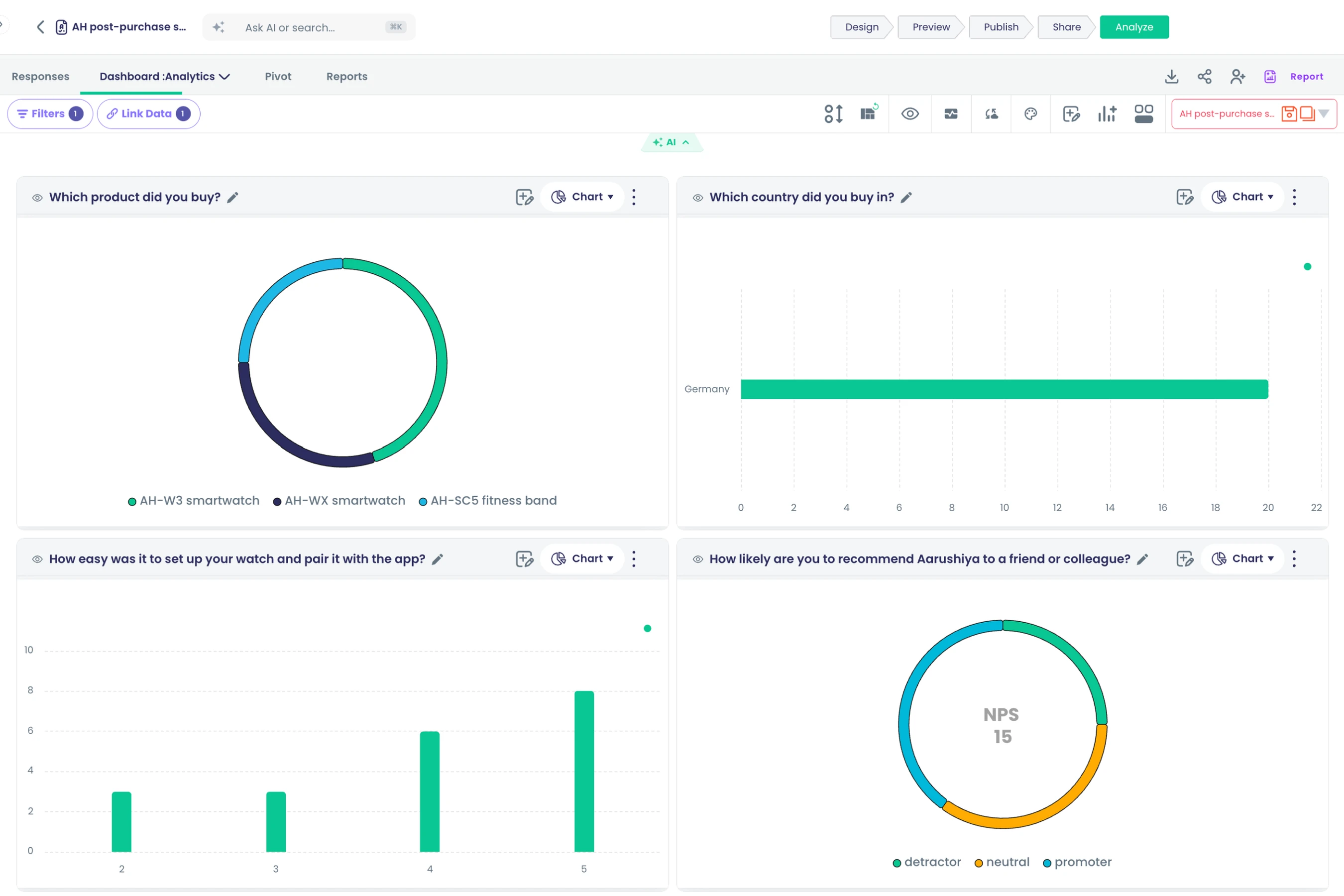1344x896 pixels.
Task: Toggle eye icon on 'How easy was it' card
Action: pyautogui.click(x=37, y=560)
